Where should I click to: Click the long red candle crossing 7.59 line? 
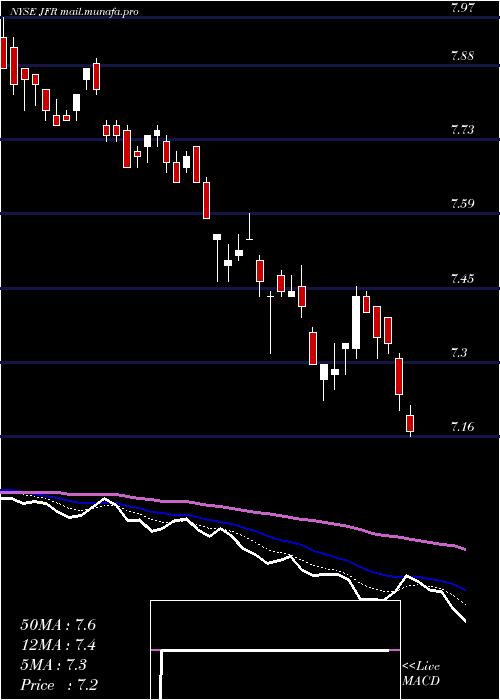click(x=206, y=200)
